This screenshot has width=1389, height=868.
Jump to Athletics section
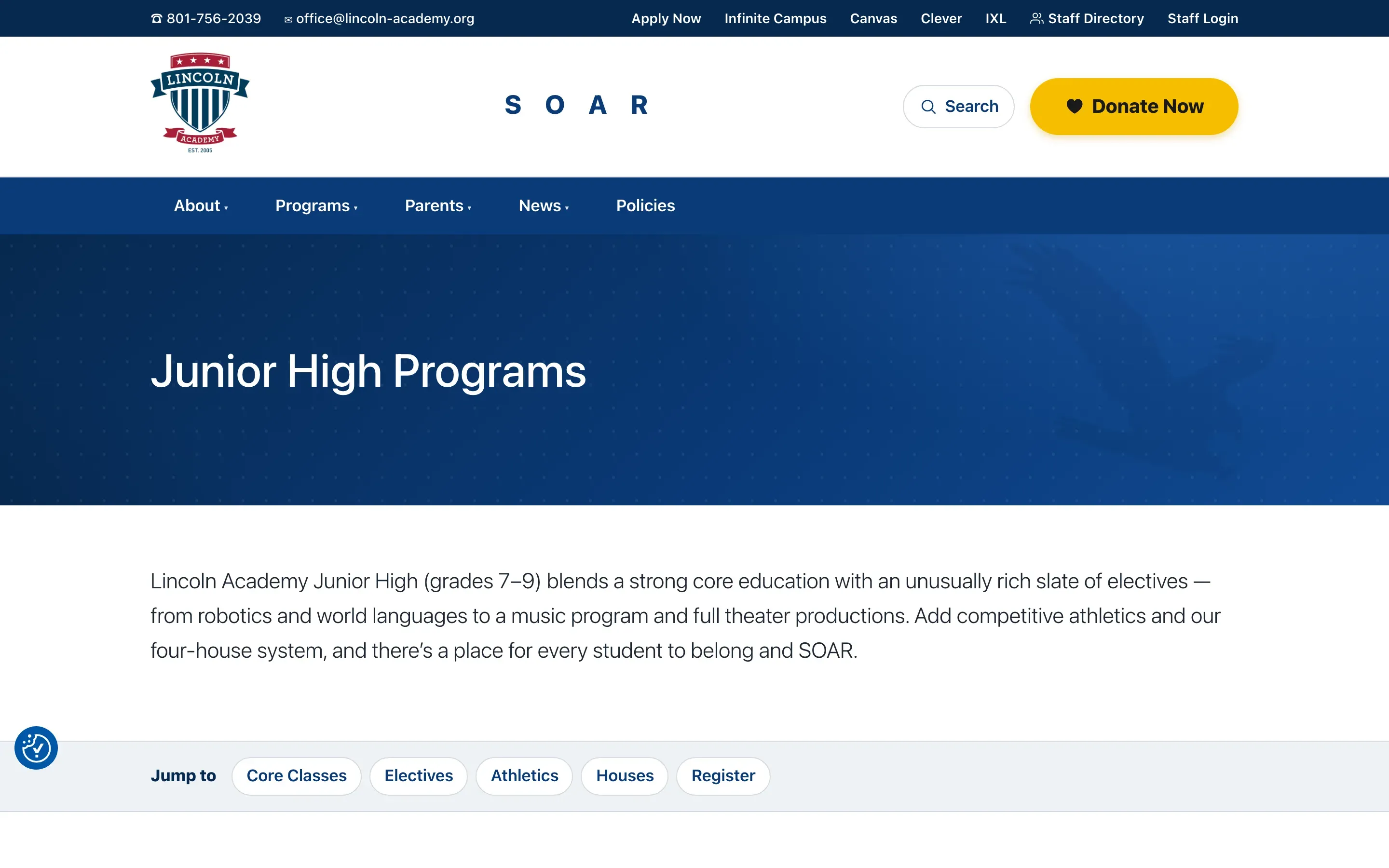524,775
